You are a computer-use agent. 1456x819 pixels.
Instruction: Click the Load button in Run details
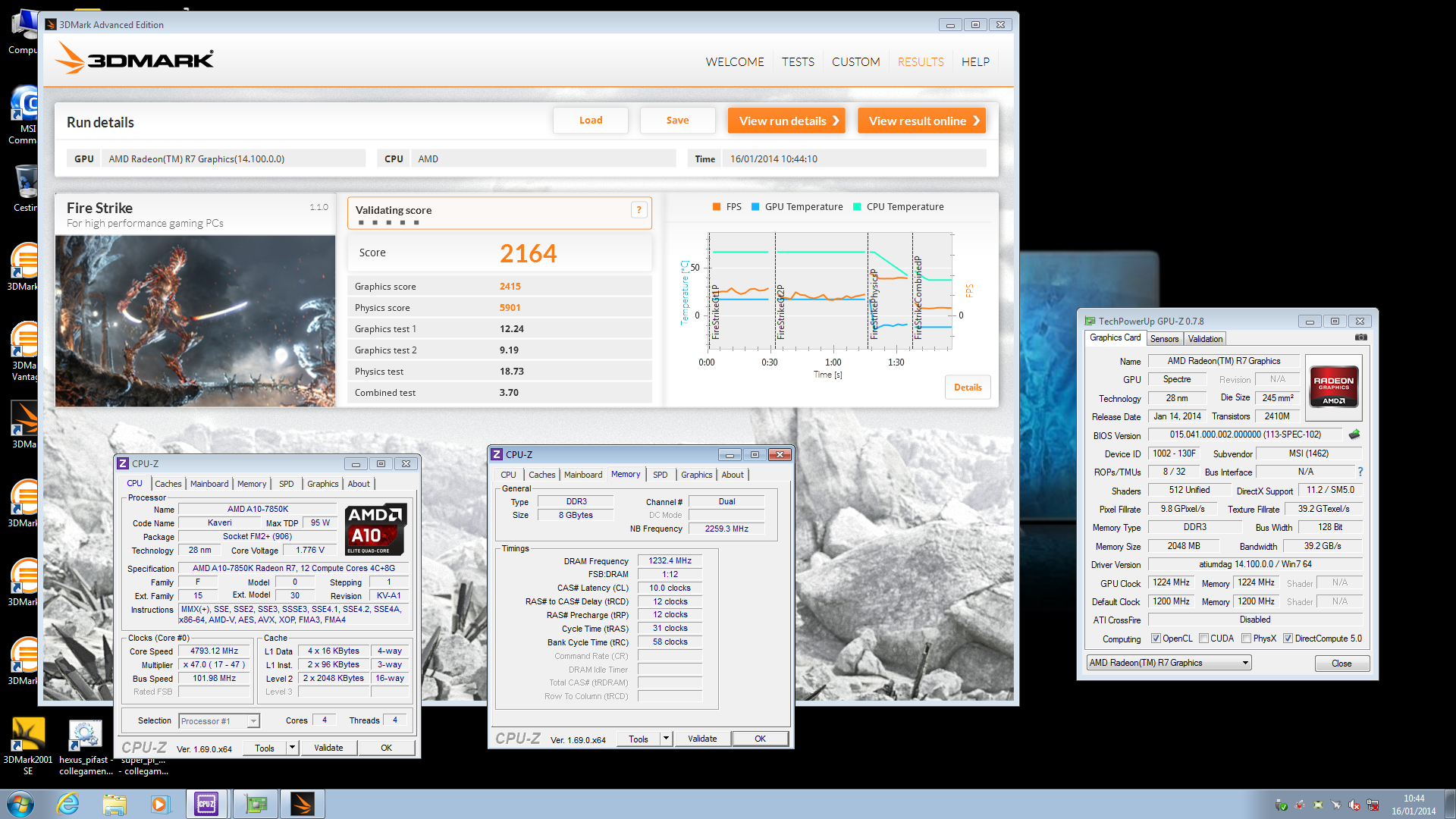pyautogui.click(x=591, y=121)
